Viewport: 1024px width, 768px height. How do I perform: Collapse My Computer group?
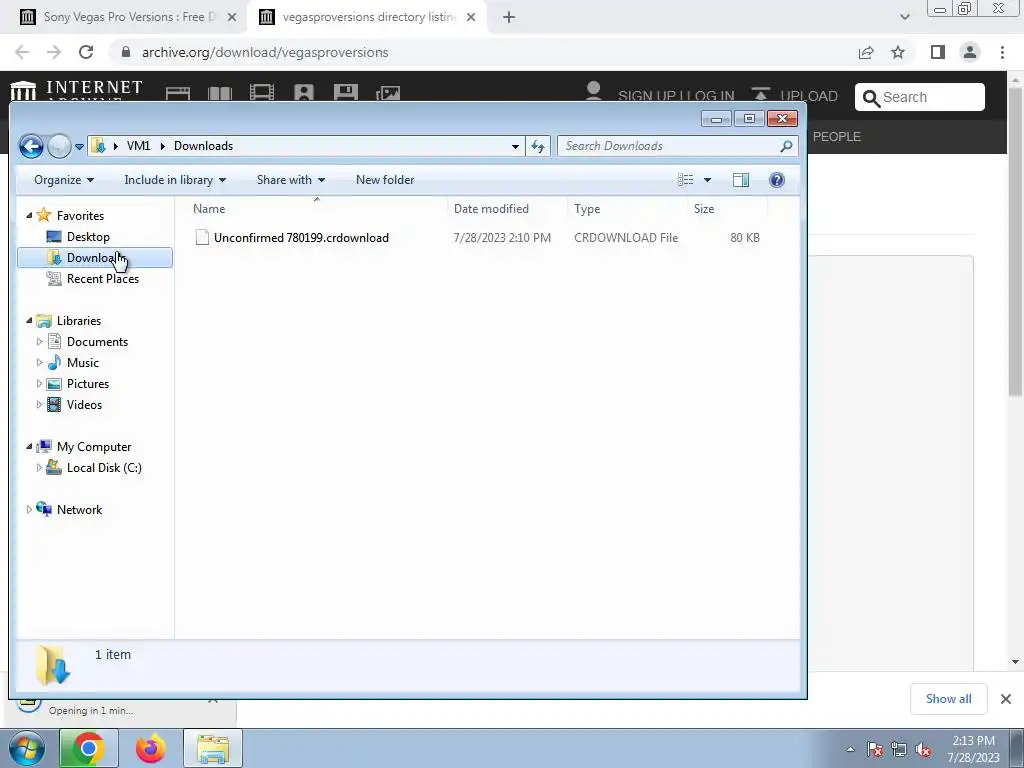[29, 447]
